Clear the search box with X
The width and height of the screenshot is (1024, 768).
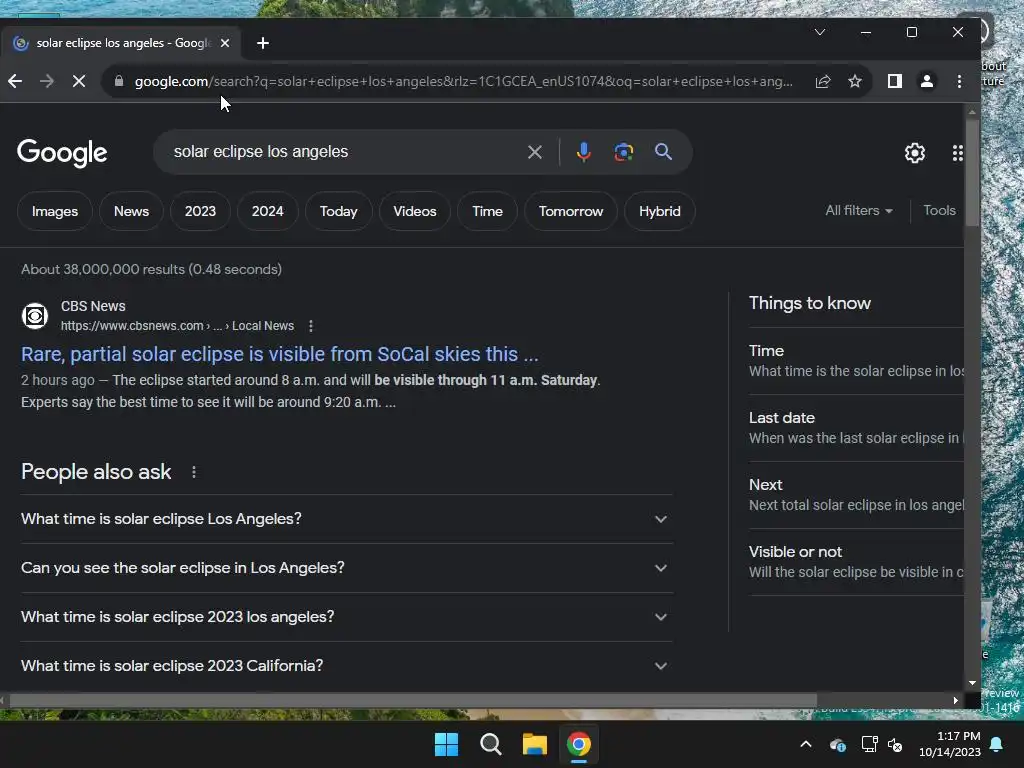[x=535, y=152]
